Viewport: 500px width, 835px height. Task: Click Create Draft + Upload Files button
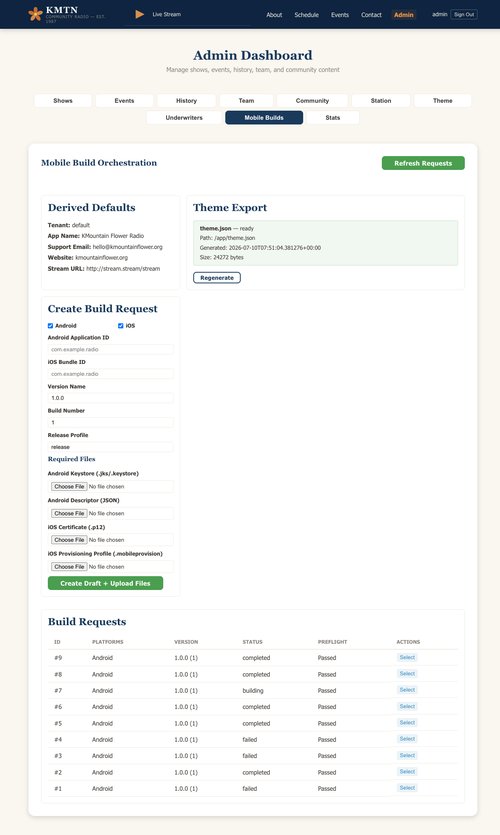coord(105,584)
